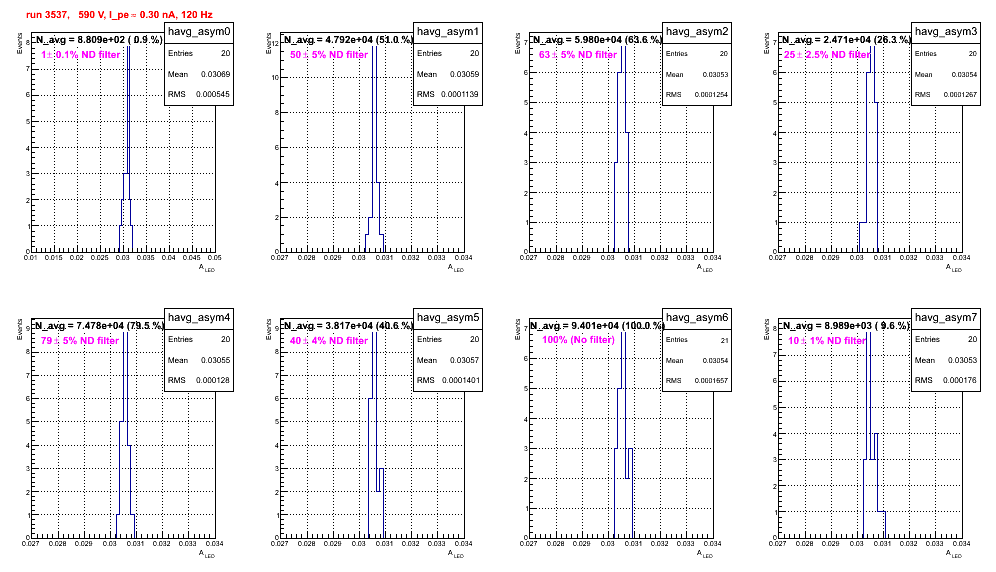
Task: Click RMS 0.000545 in havg_asym0 box
Action: coord(199,94)
